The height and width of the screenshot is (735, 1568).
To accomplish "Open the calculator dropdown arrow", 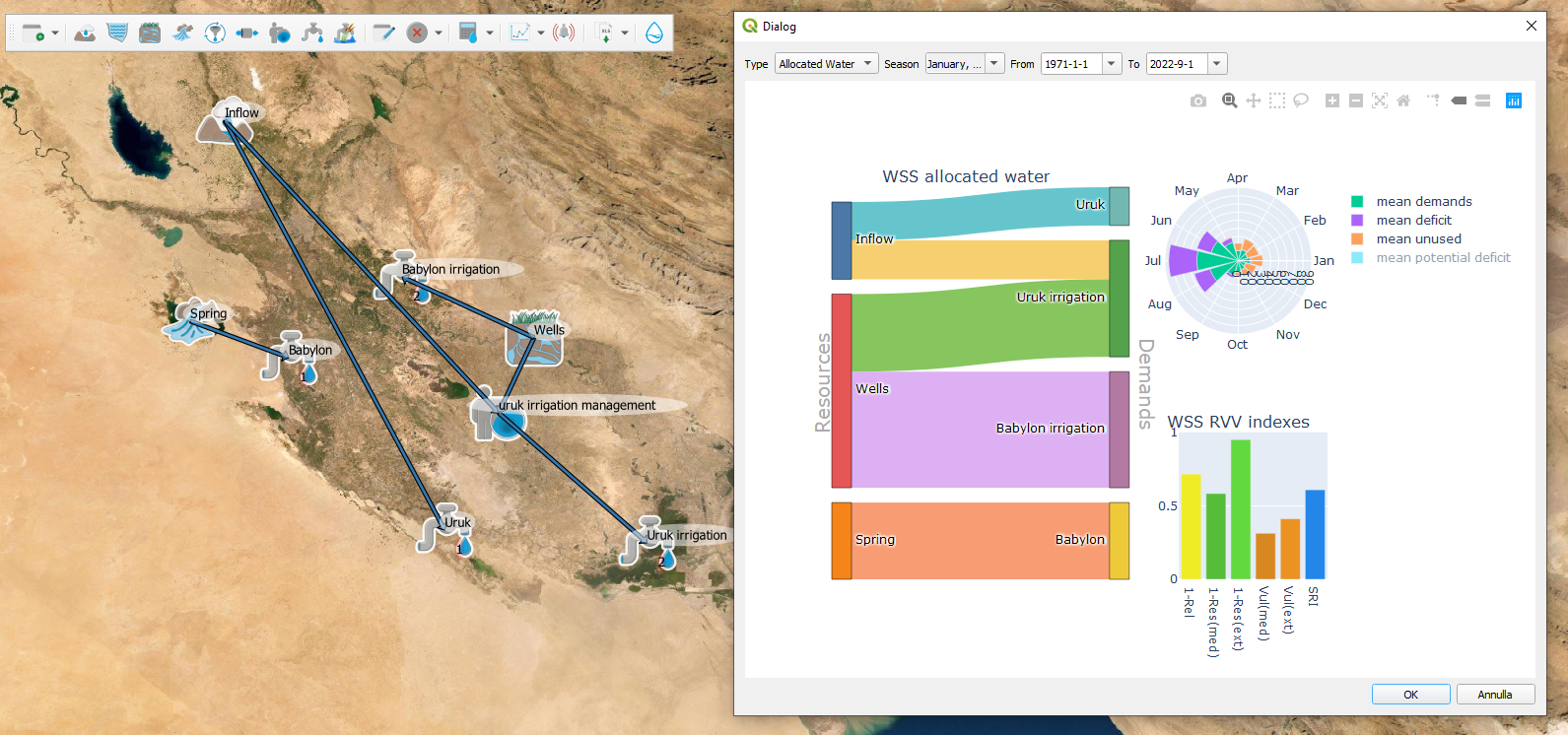I will [x=490, y=33].
